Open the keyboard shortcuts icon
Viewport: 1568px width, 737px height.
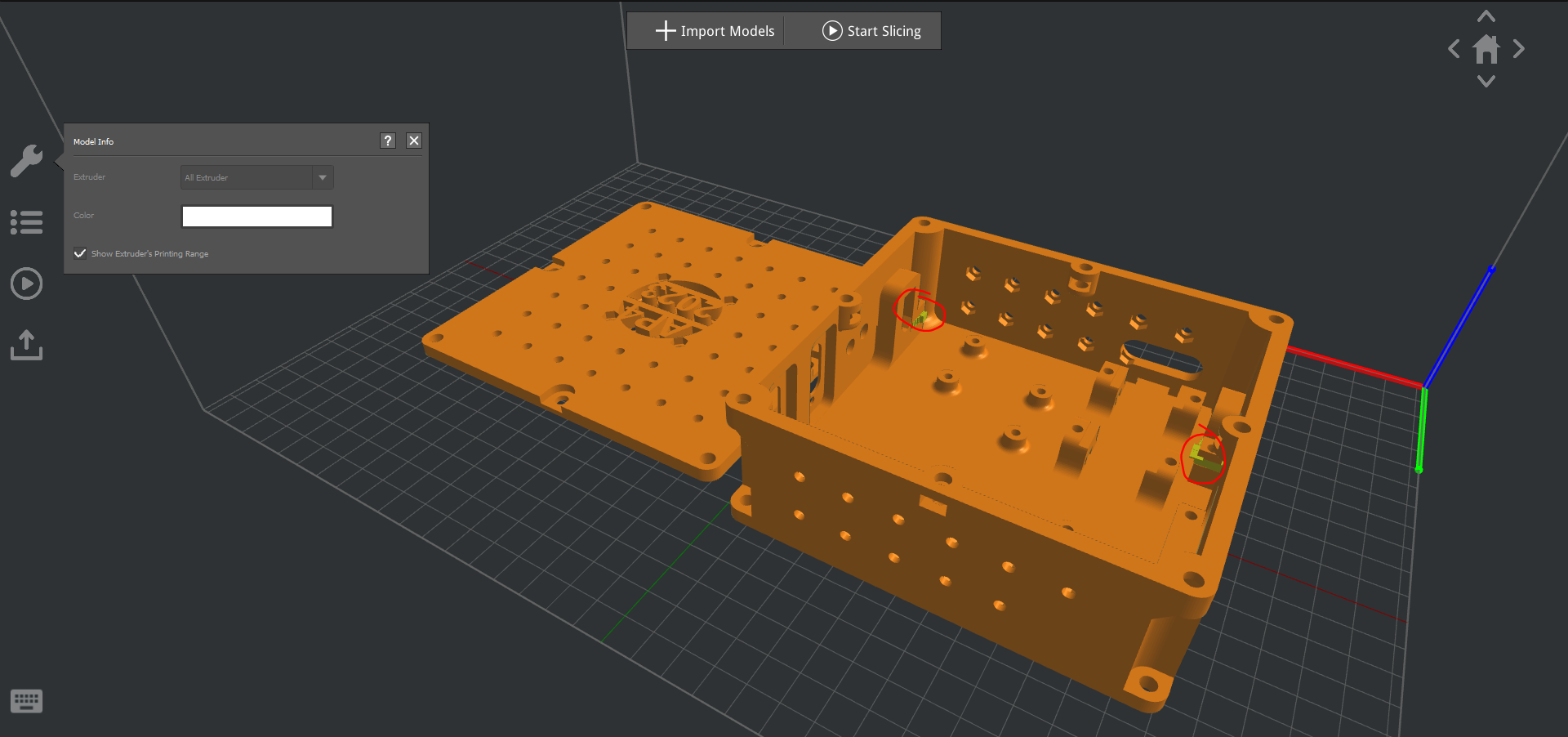[x=26, y=700]
